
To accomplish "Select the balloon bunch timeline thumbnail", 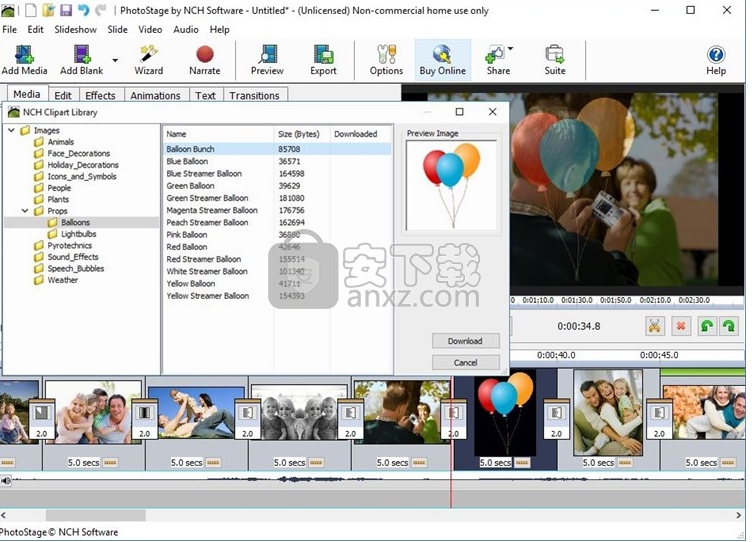I will [505, 415].
